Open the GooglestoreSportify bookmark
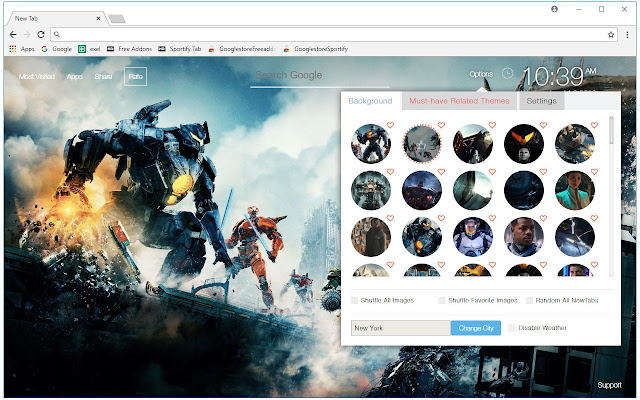Screen dimensions: 640x400 tap(316, 49)
